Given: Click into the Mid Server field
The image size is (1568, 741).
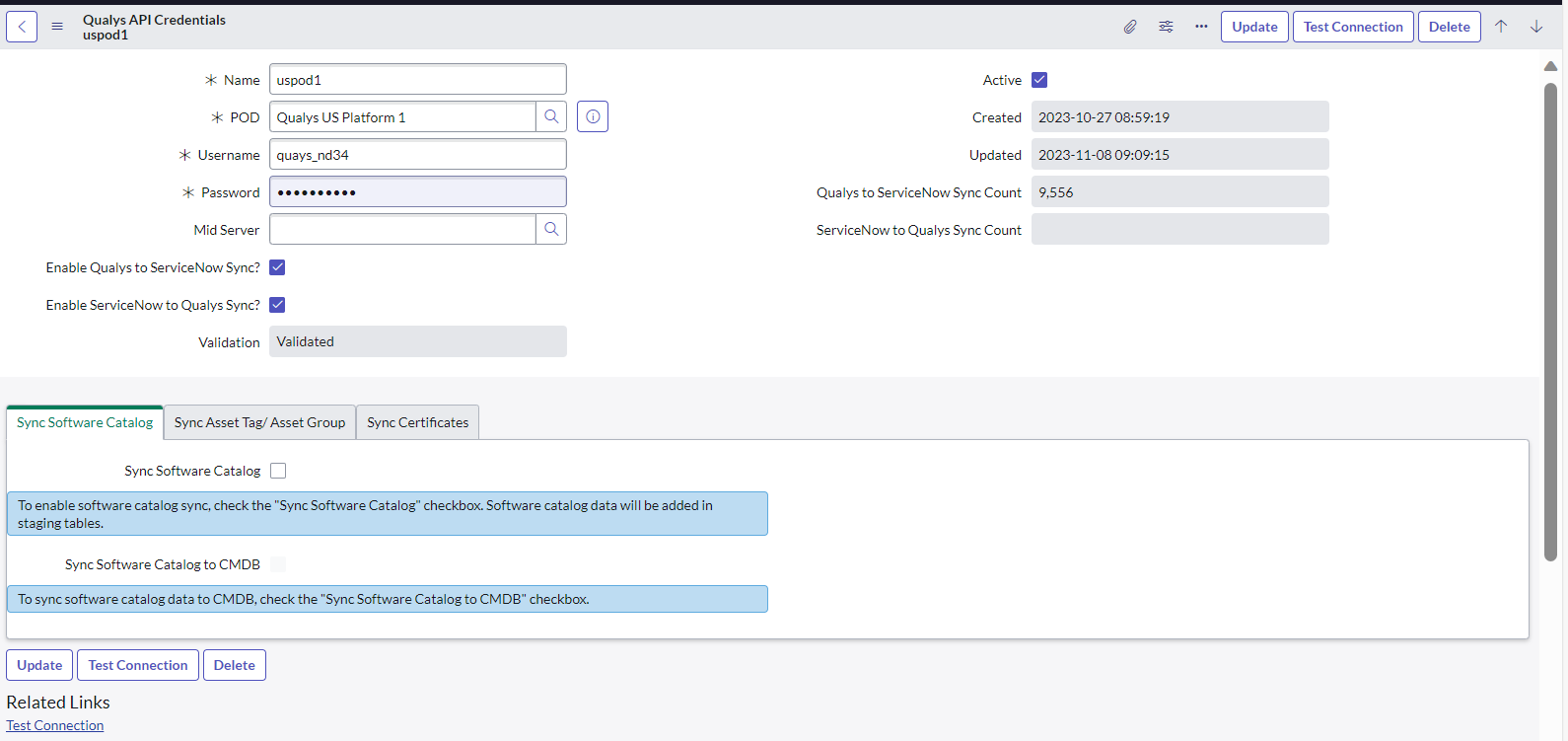Looking at the screenshot, I should [x=402, y=229].
